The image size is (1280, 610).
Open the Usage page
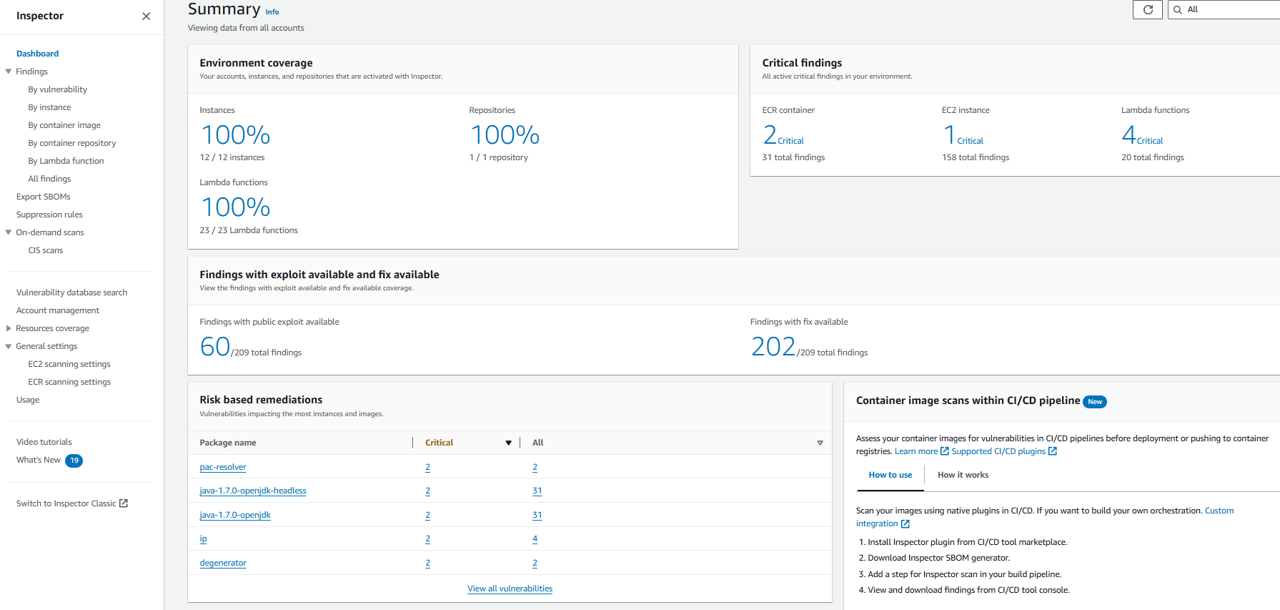[x=28, y=400]
